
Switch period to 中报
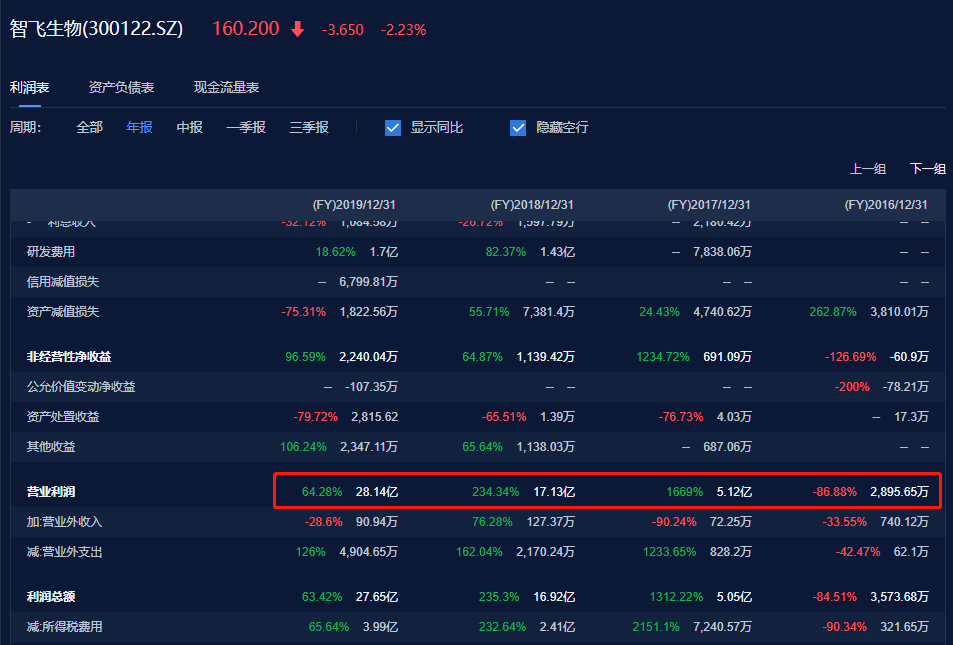click(189, 128)
